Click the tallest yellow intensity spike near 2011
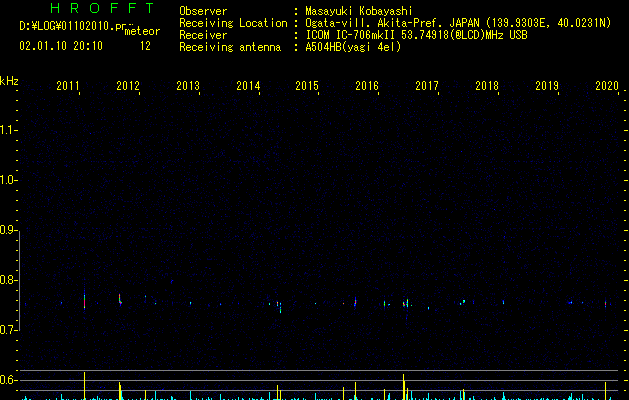This screenshot has height=400, width=629. point(84,386)
